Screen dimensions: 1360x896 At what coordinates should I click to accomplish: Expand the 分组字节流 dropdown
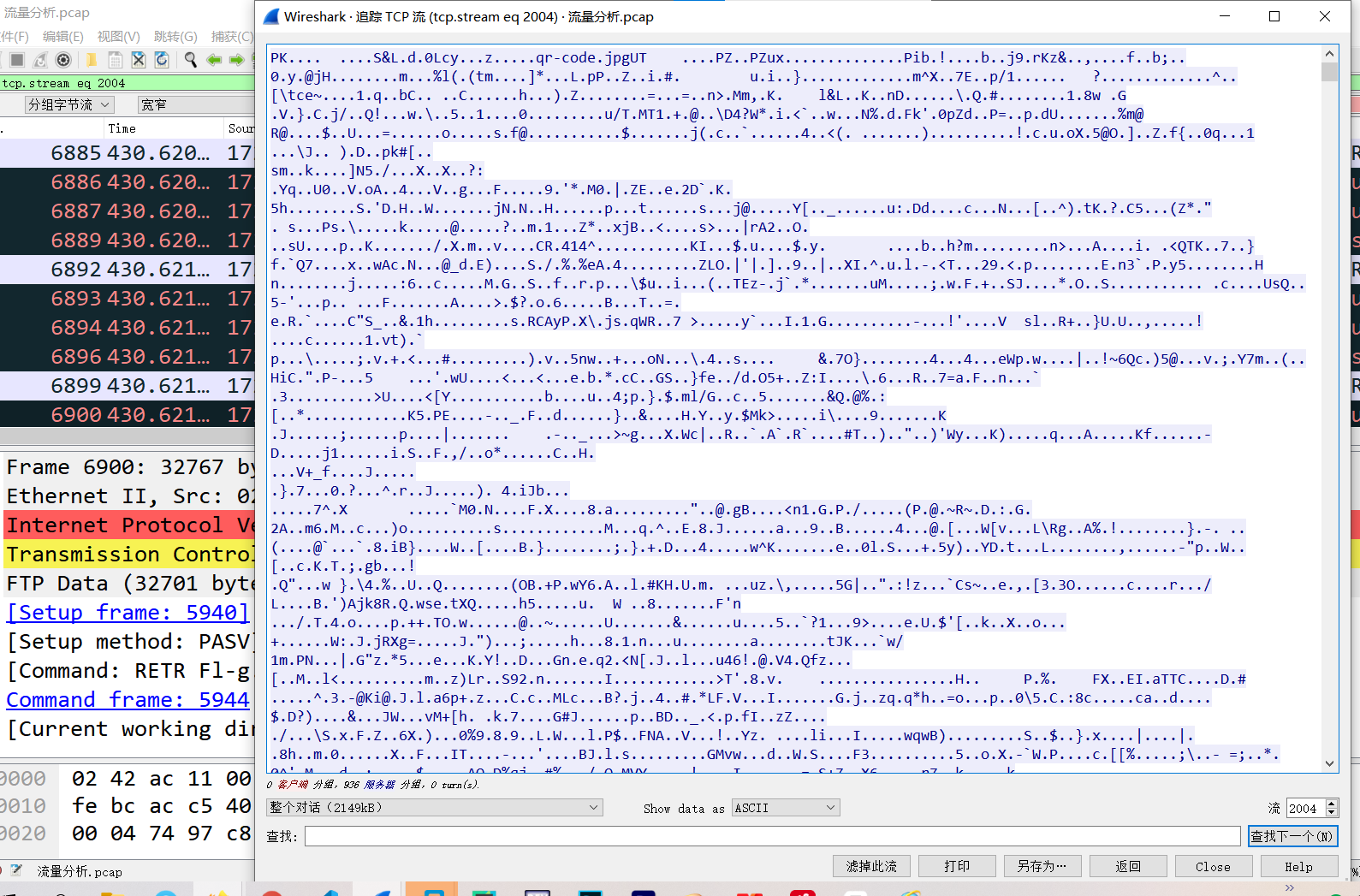click(x=69, y=104)
